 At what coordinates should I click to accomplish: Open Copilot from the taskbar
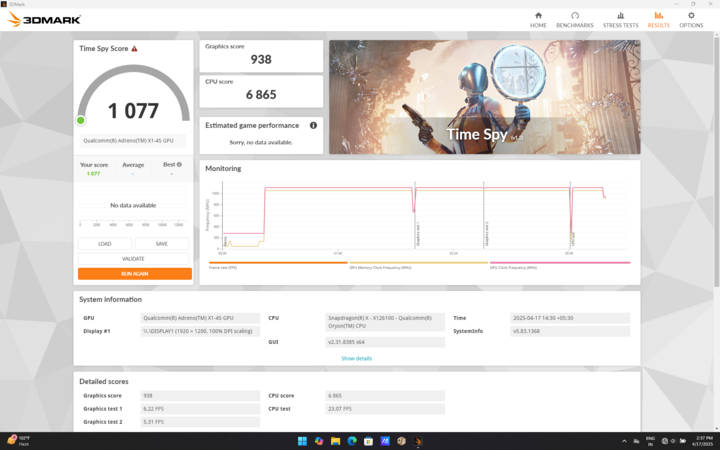tap(319, 441)
